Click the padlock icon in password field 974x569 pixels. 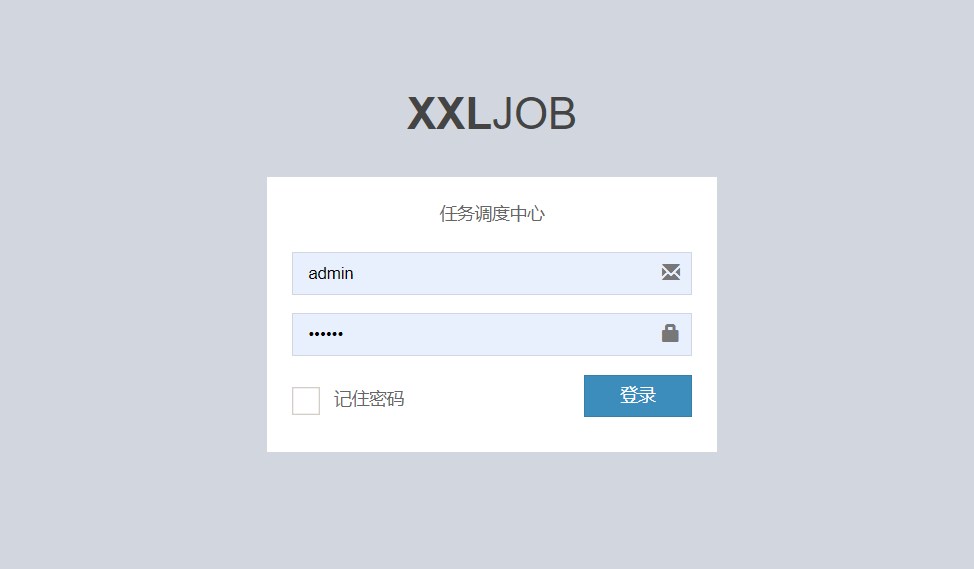[x=670, y=333]
